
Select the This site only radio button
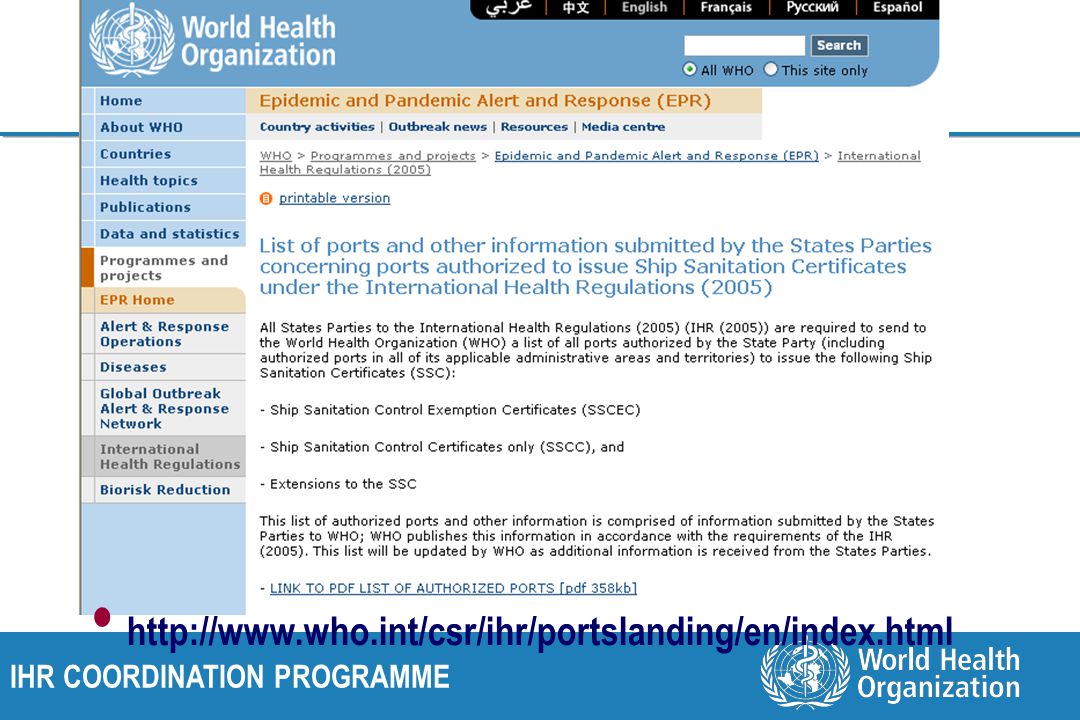pos(771,70)
